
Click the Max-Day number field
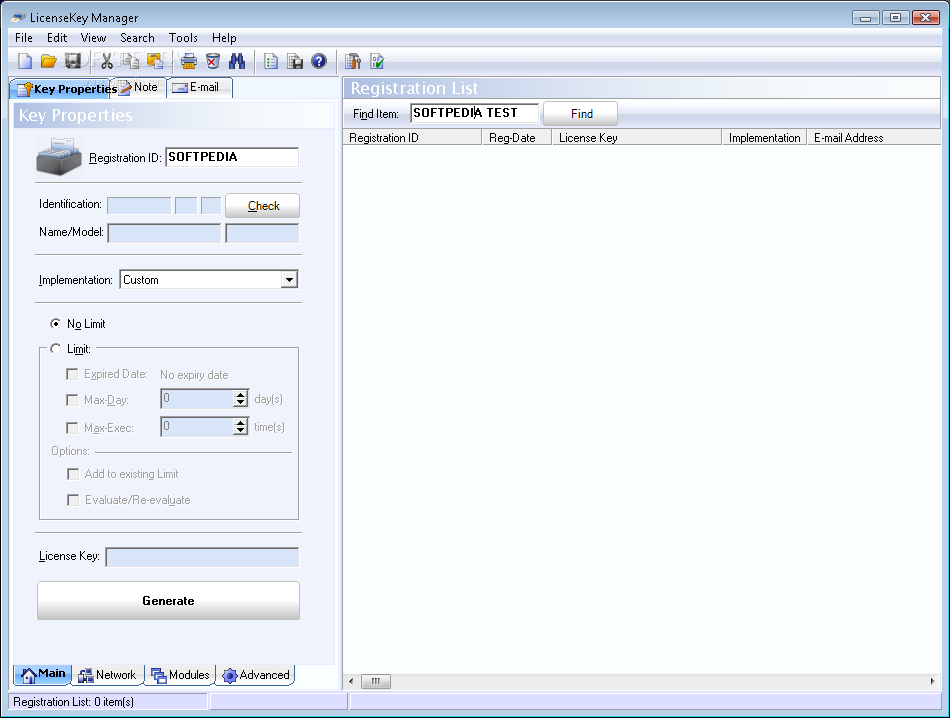pos(197,399)
